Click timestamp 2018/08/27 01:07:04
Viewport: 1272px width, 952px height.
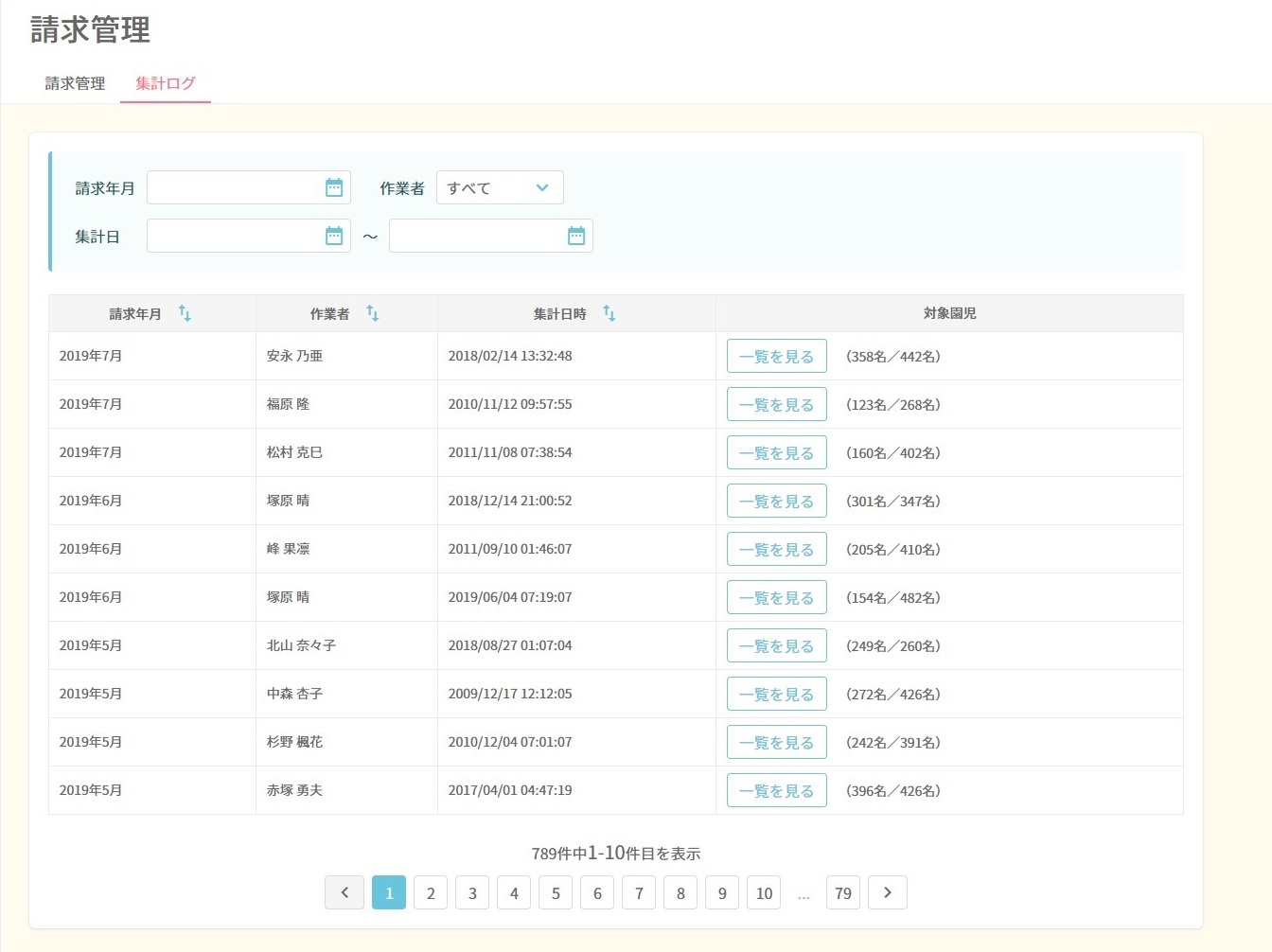(x=510, y=645)
